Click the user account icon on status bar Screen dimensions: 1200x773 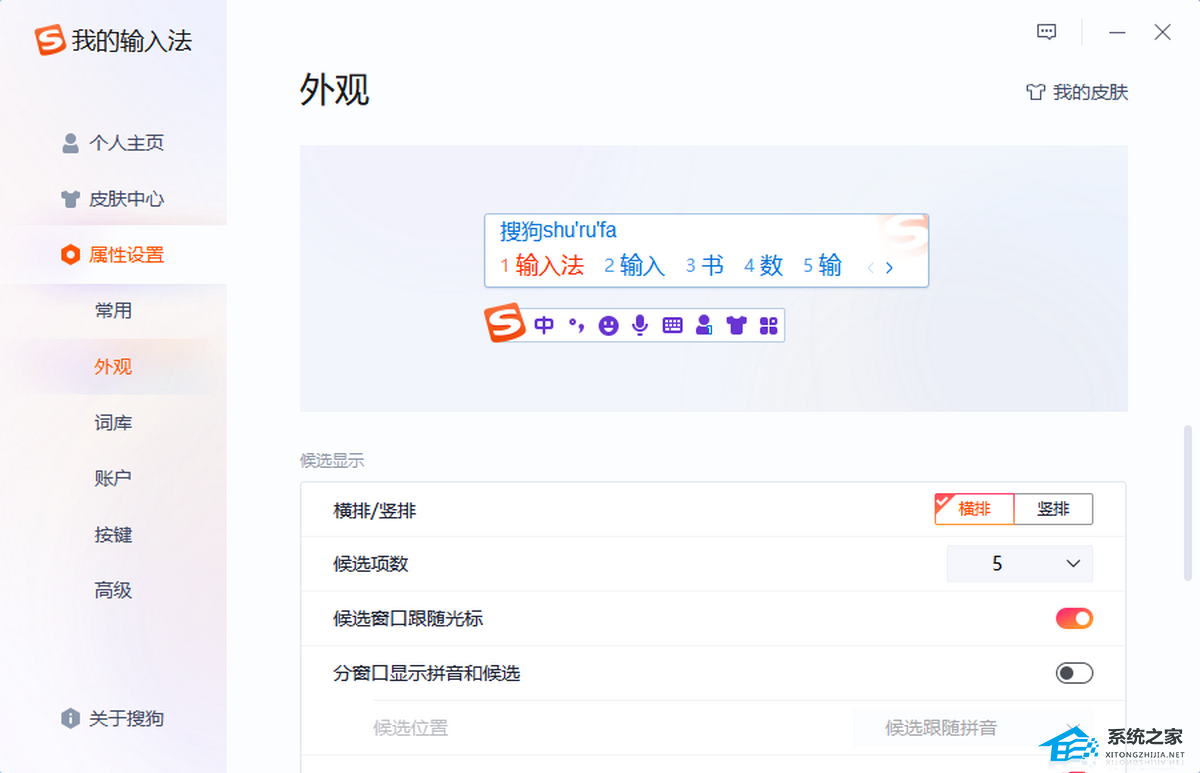click(704, 325)
